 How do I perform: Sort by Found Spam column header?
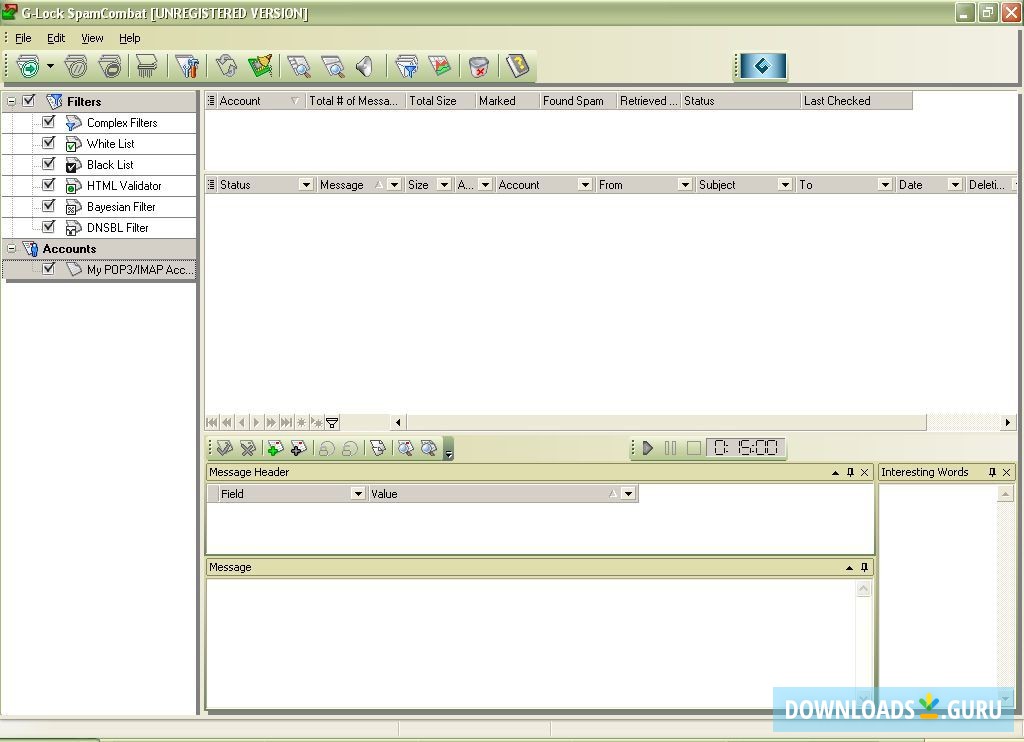tap(578, 101)
